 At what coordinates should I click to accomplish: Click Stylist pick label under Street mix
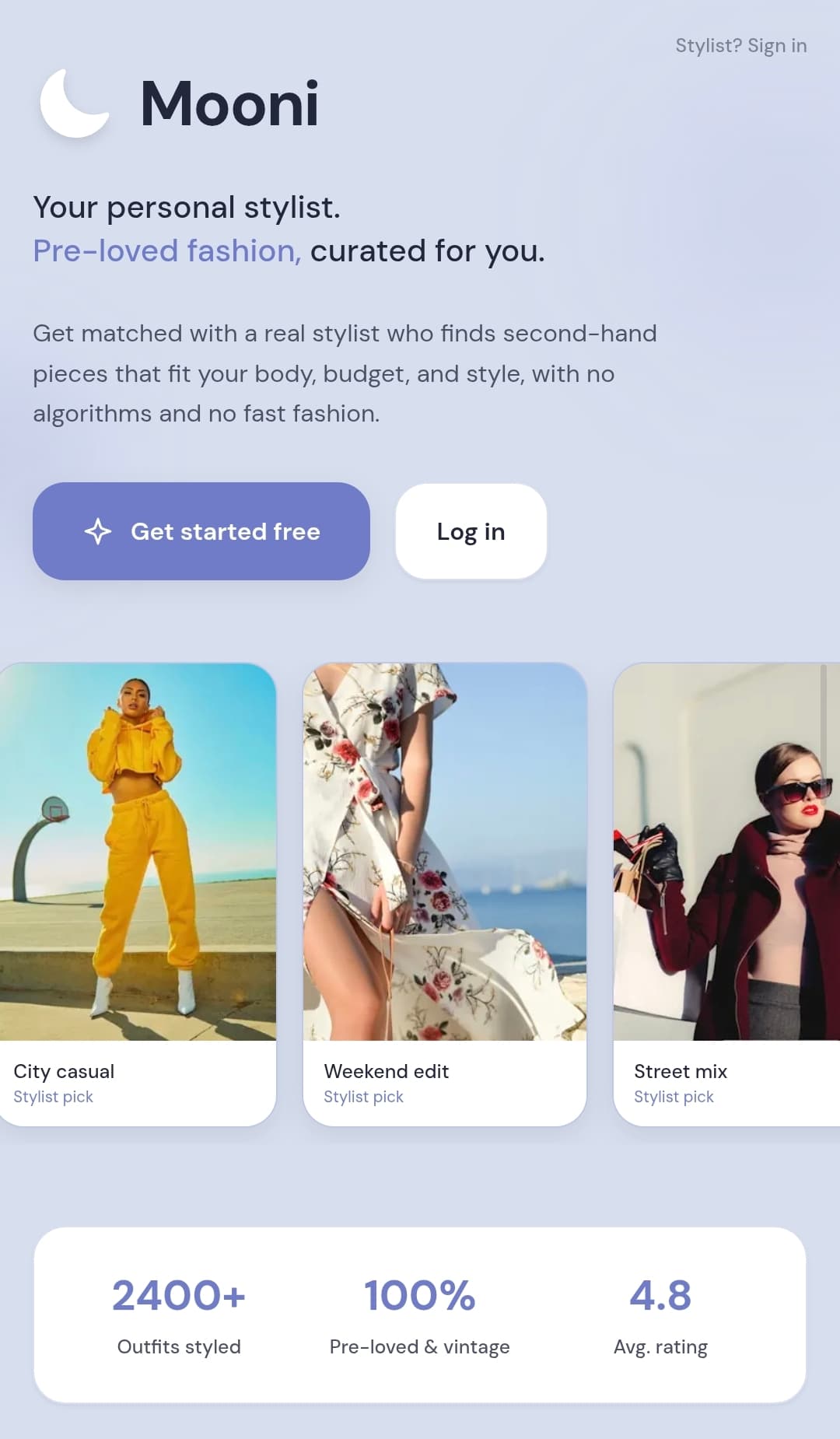(x=674, y=1097)
